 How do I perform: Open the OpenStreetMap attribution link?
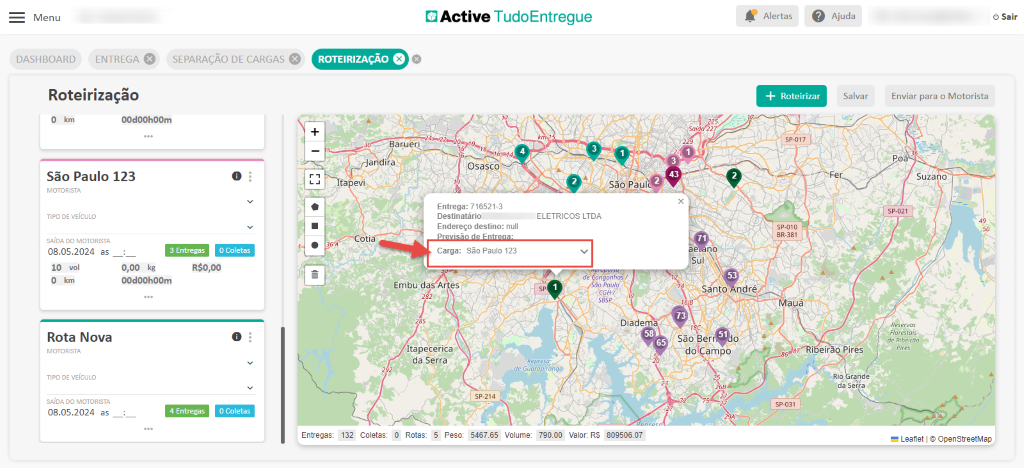pyautogui.click(x=963, y=439)
